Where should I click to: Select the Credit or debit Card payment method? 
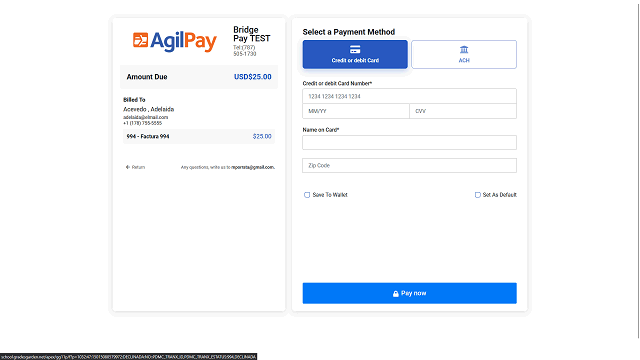pos(355,54)
